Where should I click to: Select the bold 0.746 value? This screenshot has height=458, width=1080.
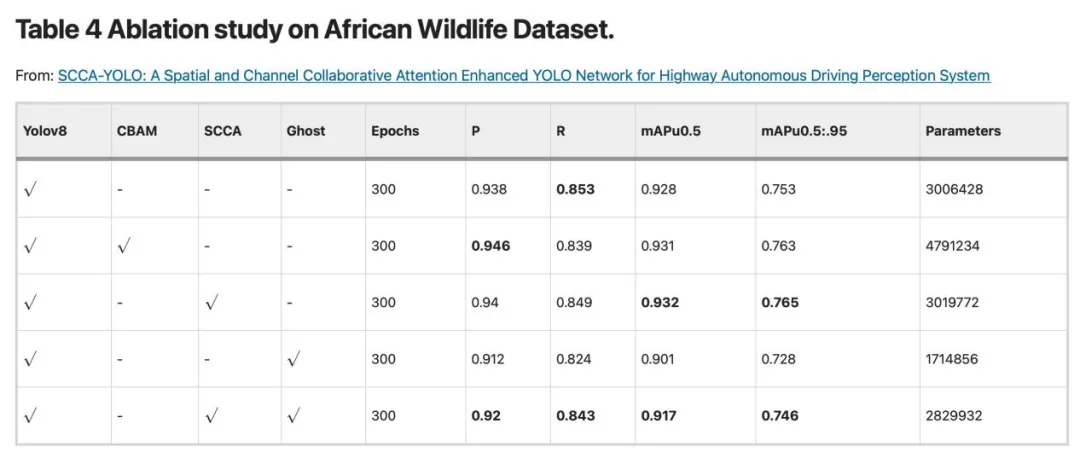pos(780,416)
